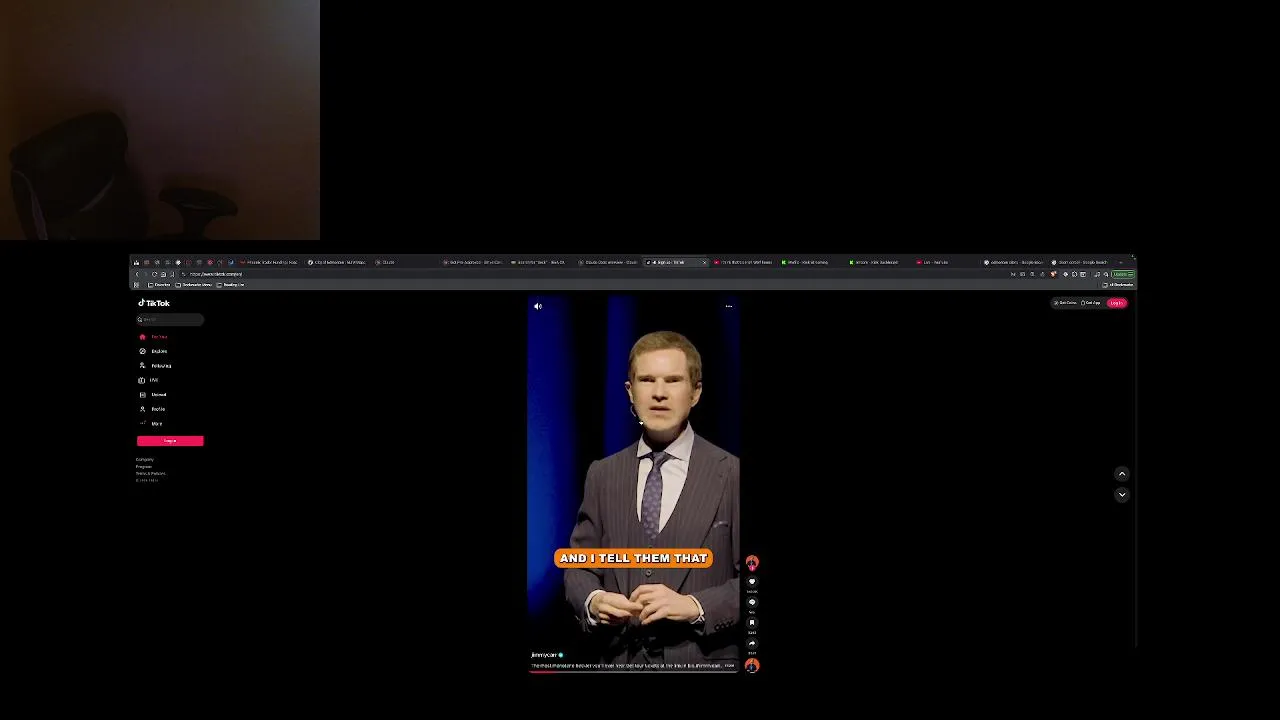Switch to the Google Search tab

(x=1082, y=262)
